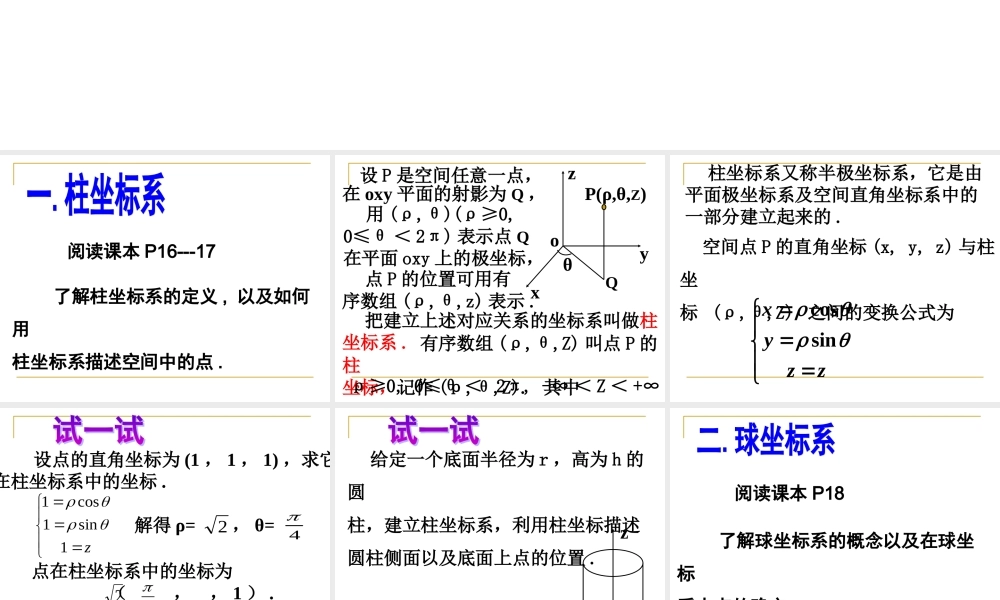Open the slide titled 一.柱坐标系
Image resolution: width=1000 pixels, height=600 pixels.
[x=165, y=278]
